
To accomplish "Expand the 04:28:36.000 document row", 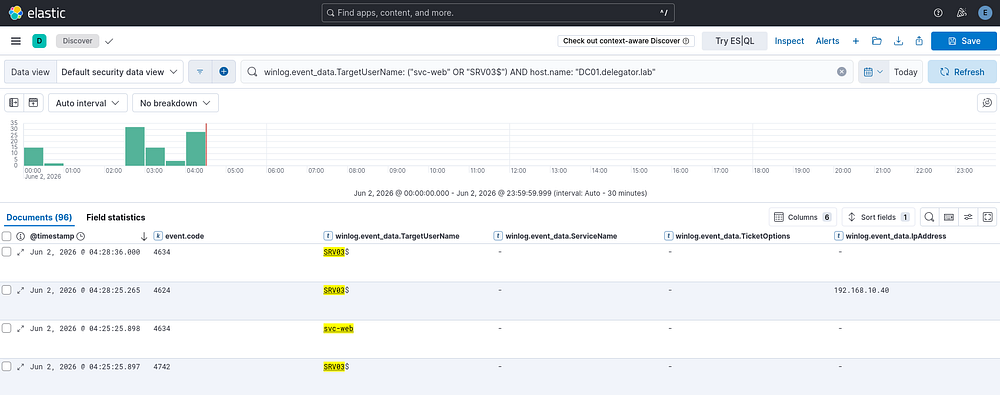I will (x=20, y=252).
